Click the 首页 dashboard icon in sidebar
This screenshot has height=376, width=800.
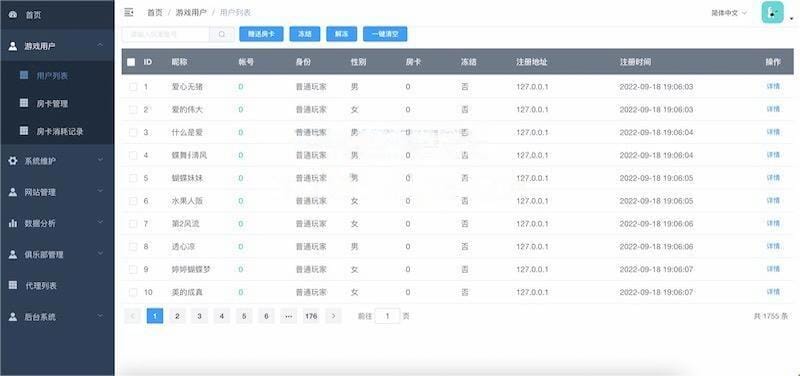(13, 15)
